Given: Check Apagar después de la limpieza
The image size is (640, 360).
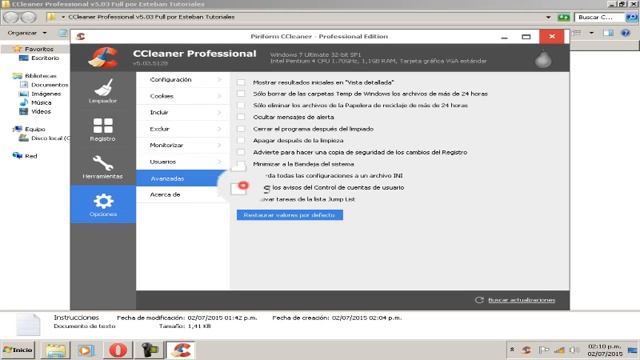Looking at the screenshot, I should tap(241, 140).
